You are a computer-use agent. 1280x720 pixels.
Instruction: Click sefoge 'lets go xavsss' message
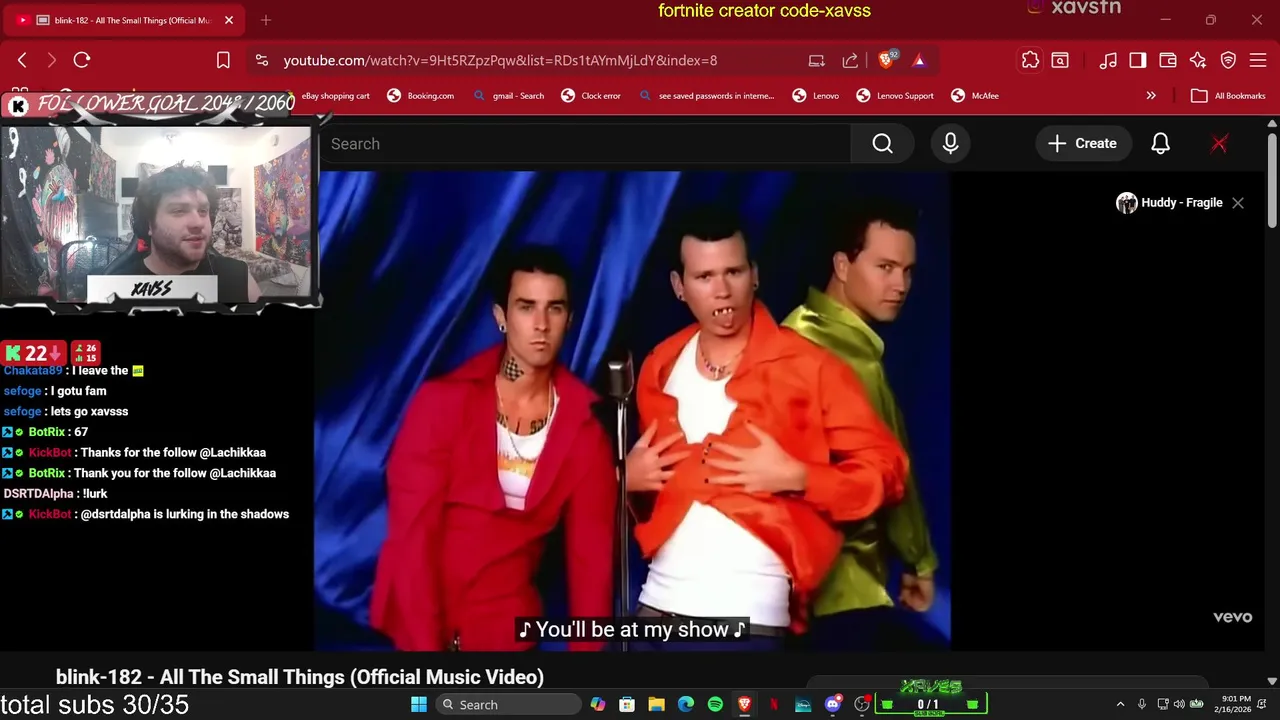pyautogui.click(x=66, y=411)
